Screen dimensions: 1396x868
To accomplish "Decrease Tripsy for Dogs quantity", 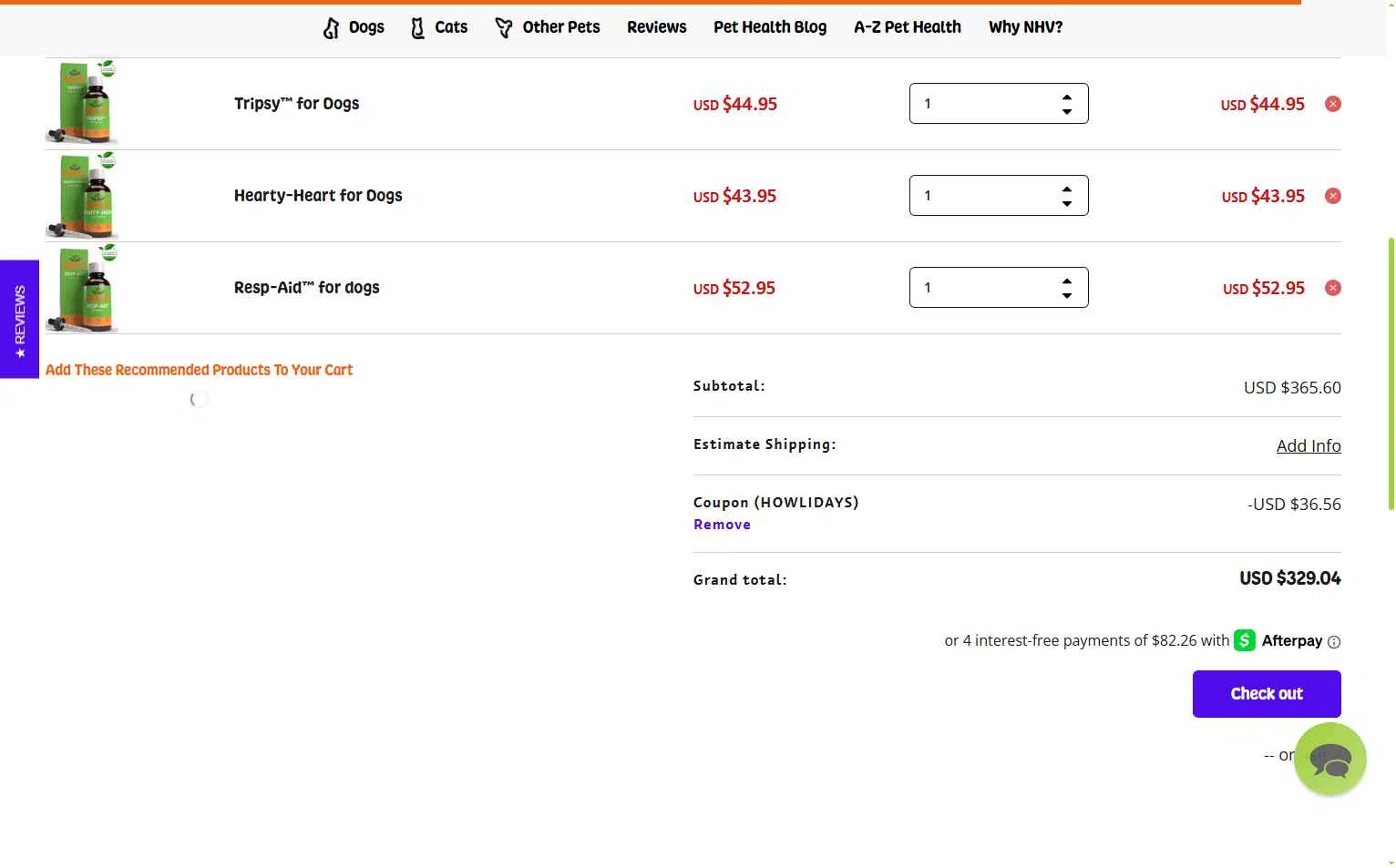I will (1066, 111).
